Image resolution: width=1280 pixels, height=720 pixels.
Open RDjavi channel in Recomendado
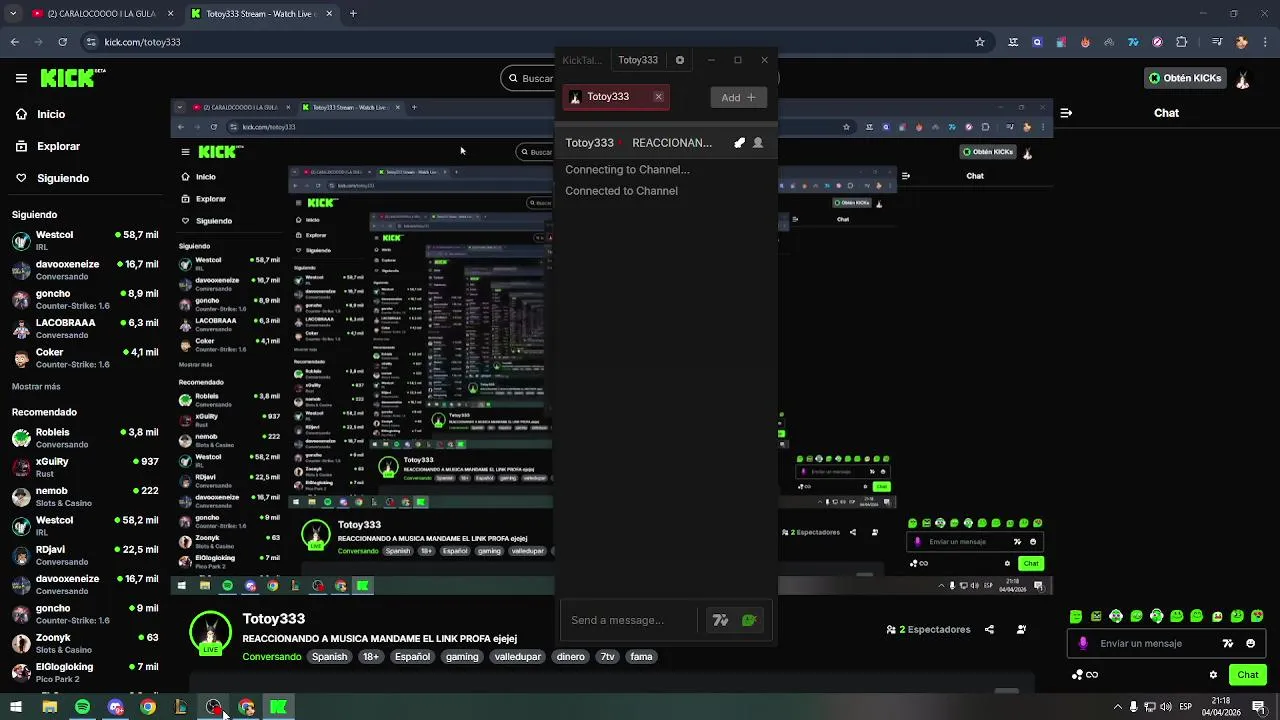(85, 555)
